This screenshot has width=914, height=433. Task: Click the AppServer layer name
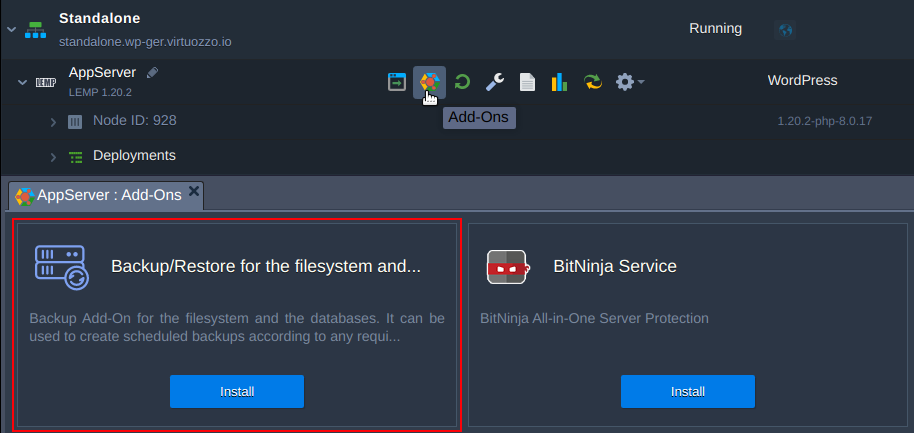[102, 72]
